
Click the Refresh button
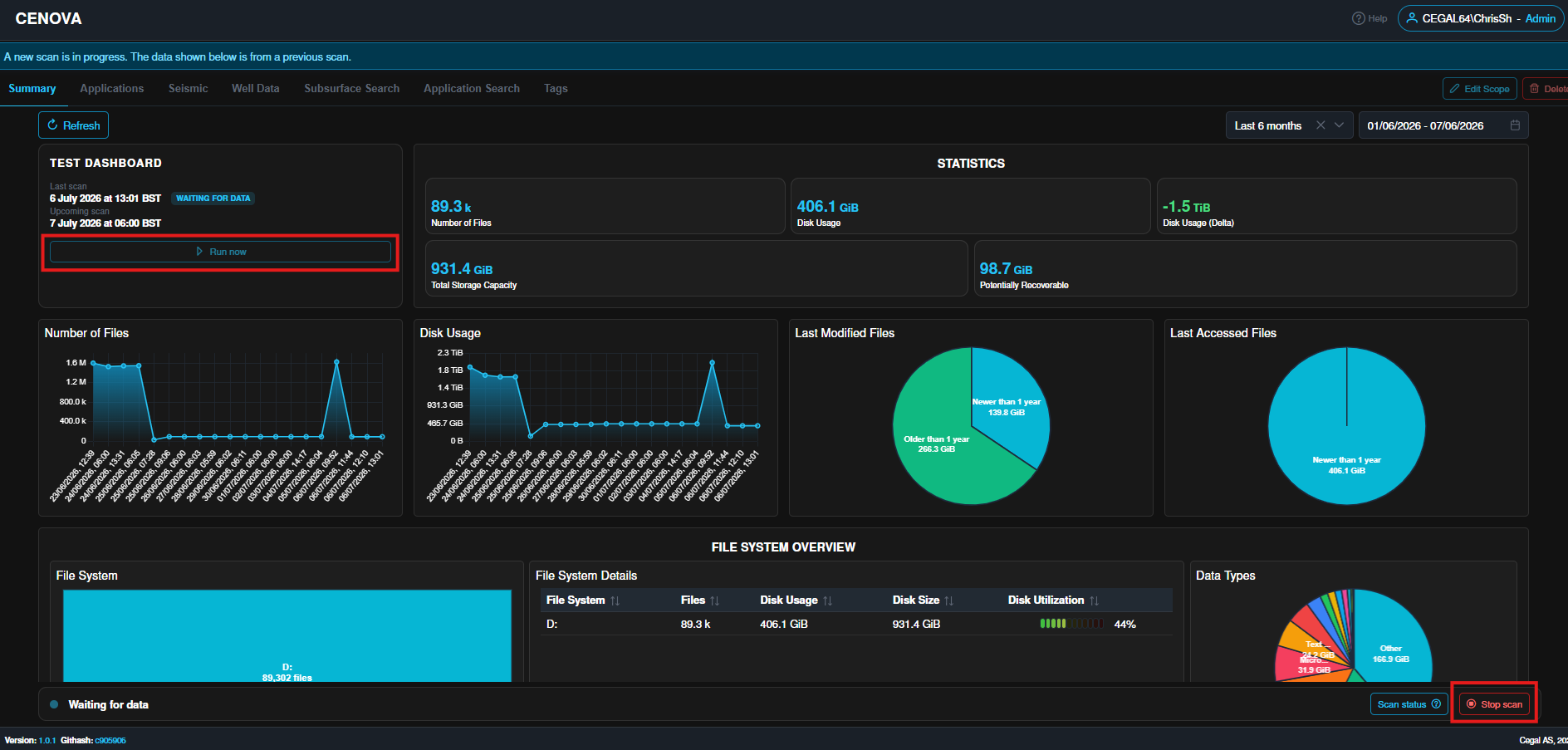(x=73, y=125)
